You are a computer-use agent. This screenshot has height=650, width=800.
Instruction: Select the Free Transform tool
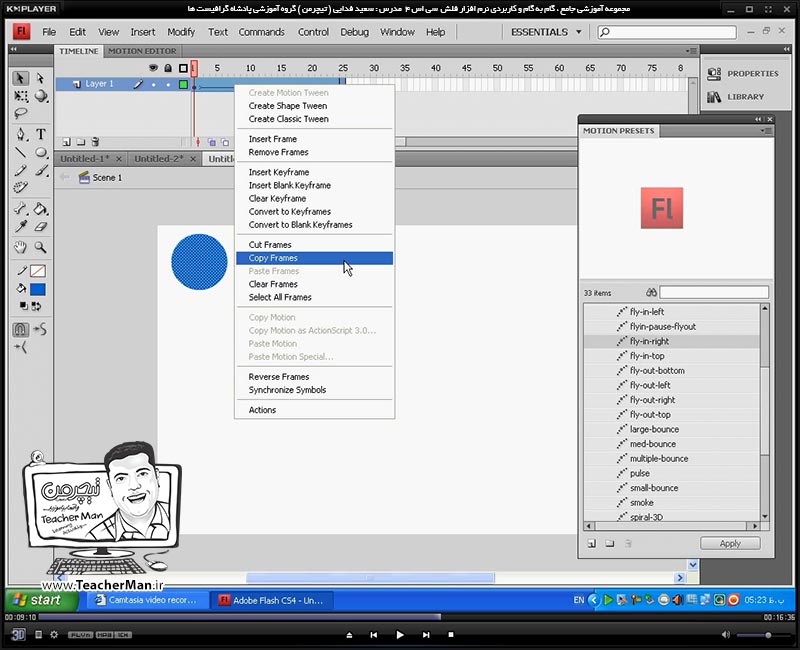(x=20, y=96)
